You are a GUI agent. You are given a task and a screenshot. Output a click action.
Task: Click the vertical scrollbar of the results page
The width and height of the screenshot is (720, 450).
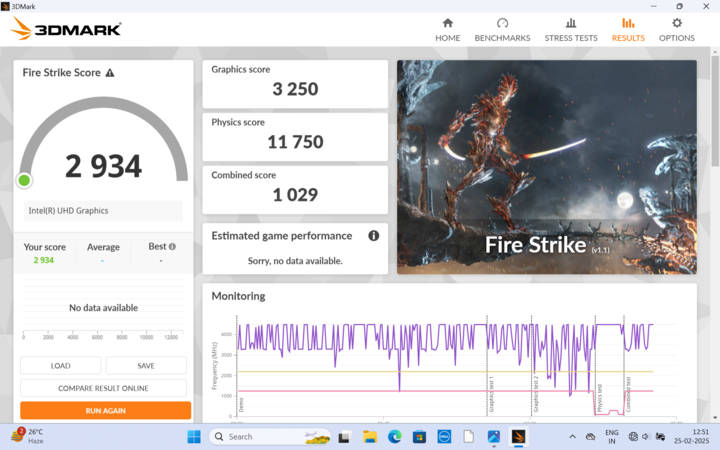[715, 110]
